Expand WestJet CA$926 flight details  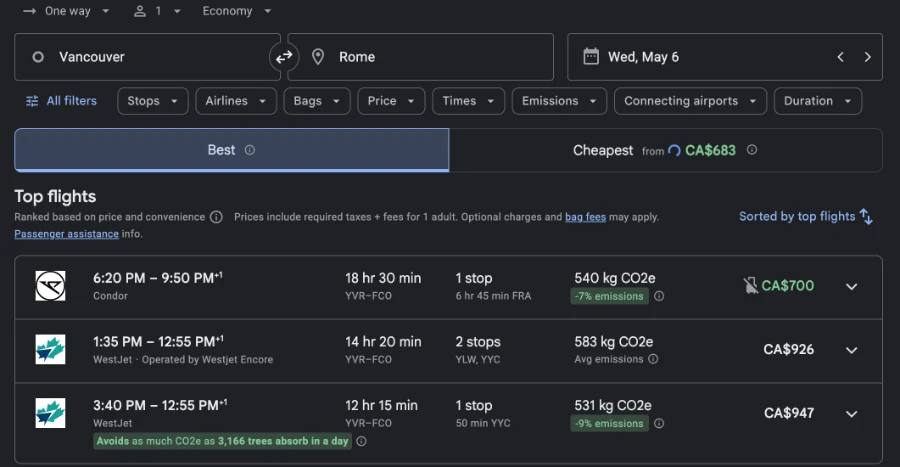pyautogui.click(x=852, y=350)
